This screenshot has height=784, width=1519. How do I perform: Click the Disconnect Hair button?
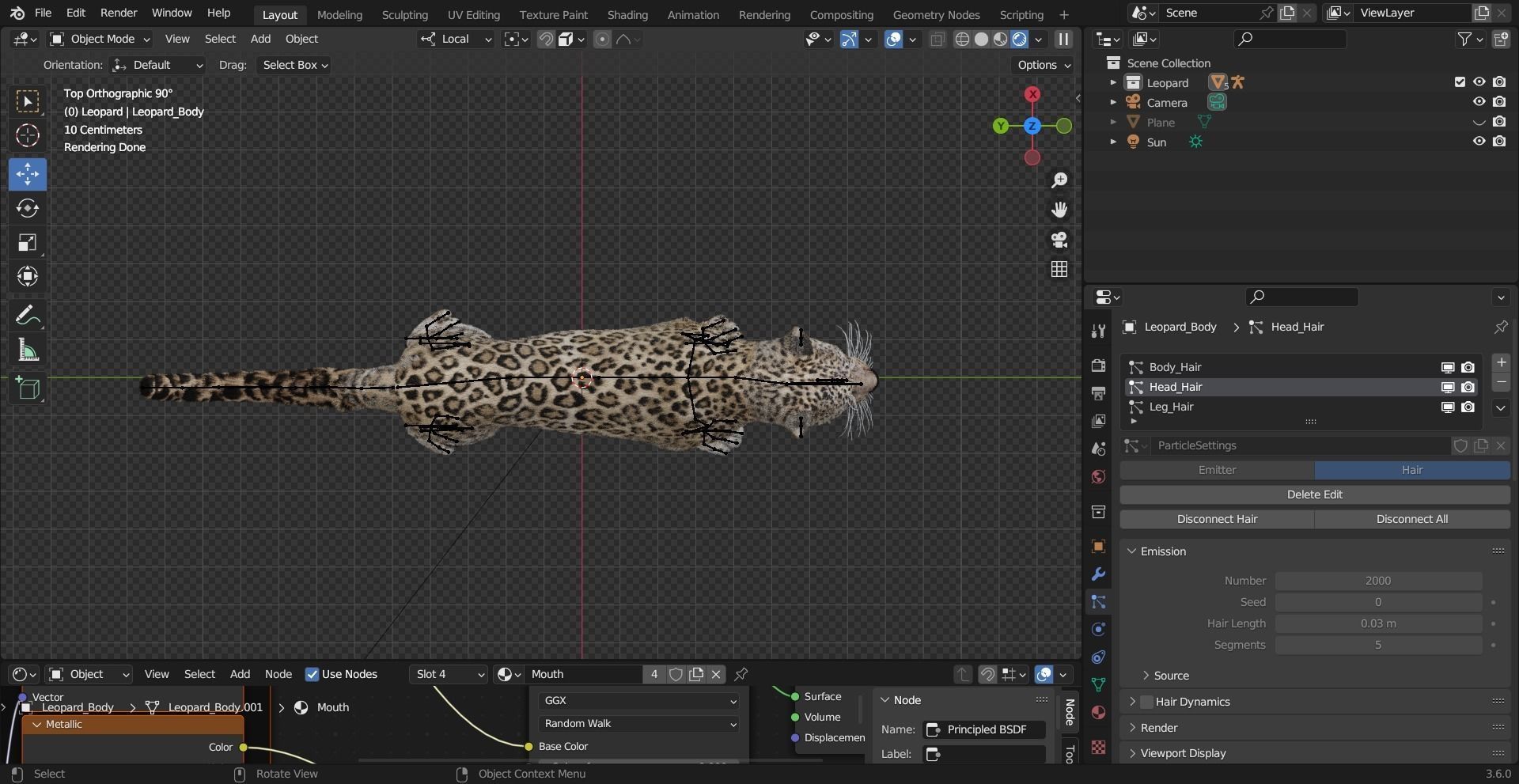(x=1217, y=519)
